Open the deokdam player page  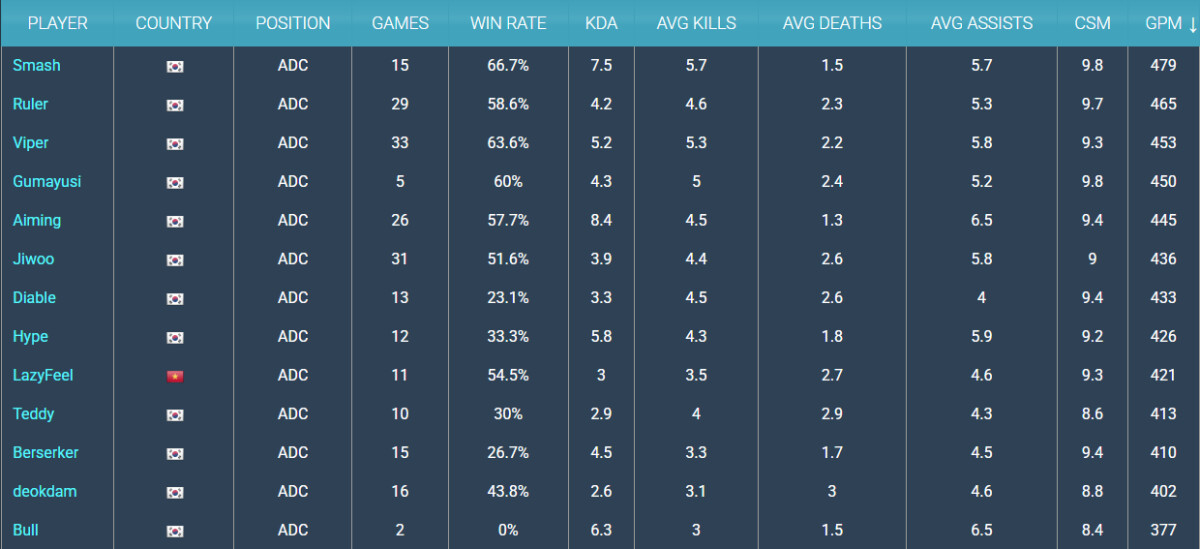pyautogui.click(x=44, y=492)
